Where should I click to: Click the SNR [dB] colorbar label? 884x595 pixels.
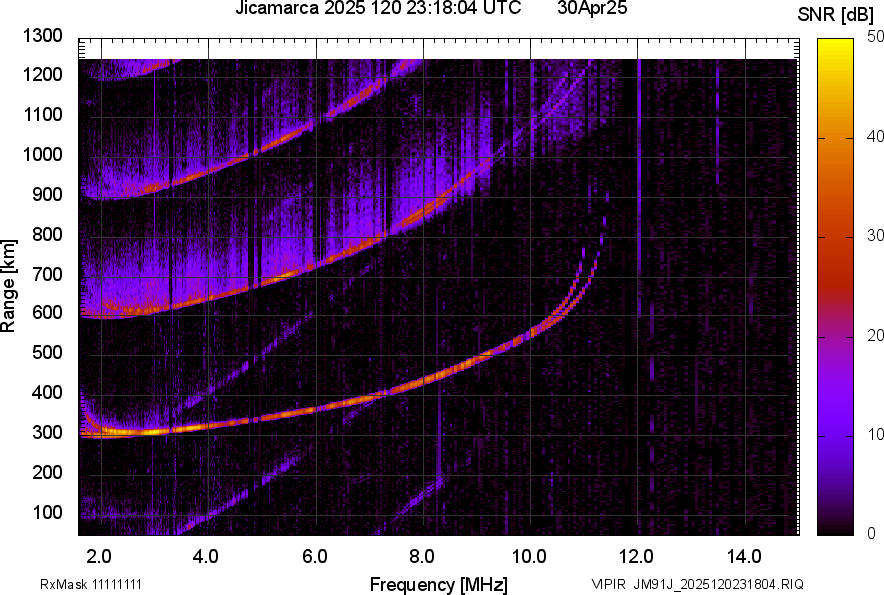tap(836, 15)
